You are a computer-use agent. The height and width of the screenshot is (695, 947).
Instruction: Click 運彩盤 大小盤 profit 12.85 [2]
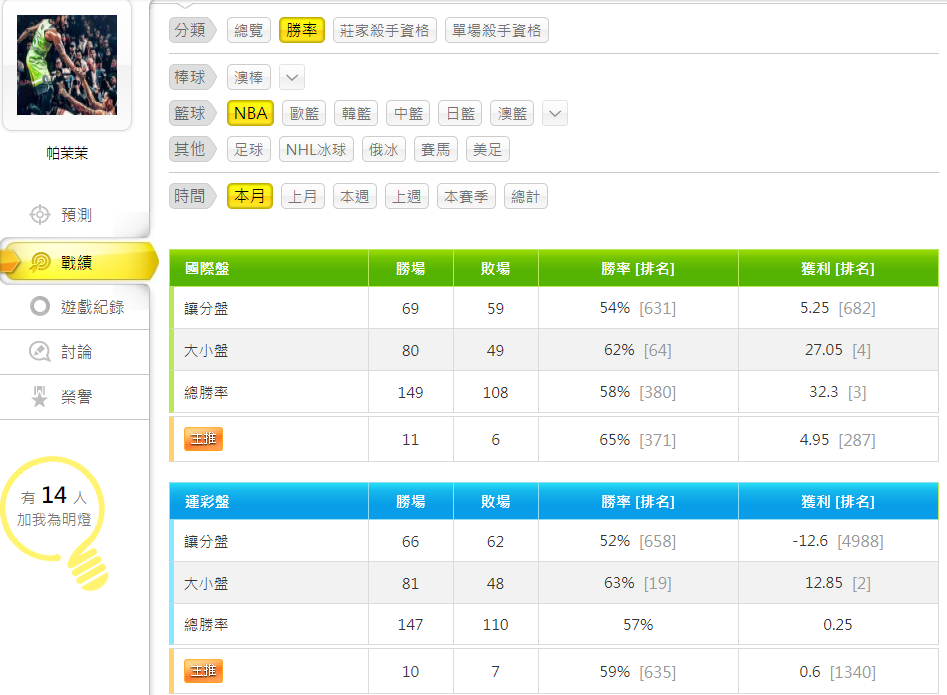tap(838, 583)
